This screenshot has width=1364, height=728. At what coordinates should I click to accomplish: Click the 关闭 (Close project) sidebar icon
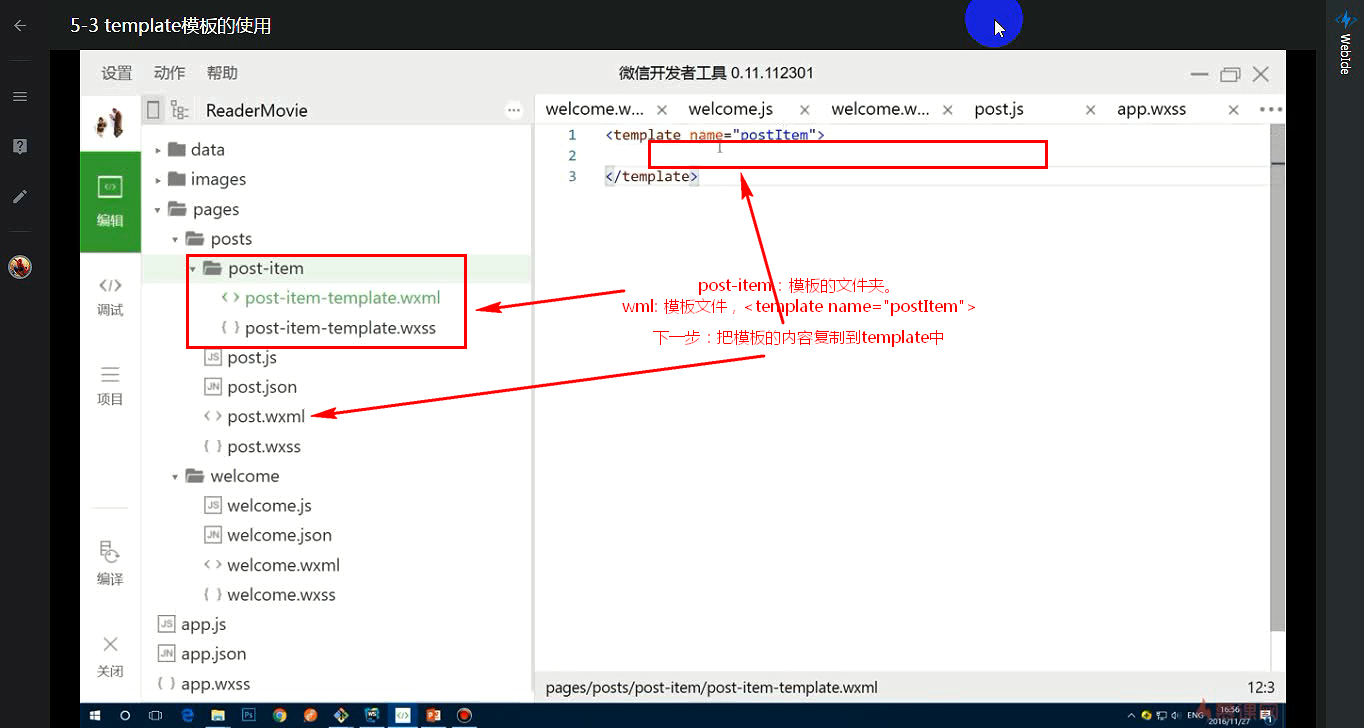(110, 656)
